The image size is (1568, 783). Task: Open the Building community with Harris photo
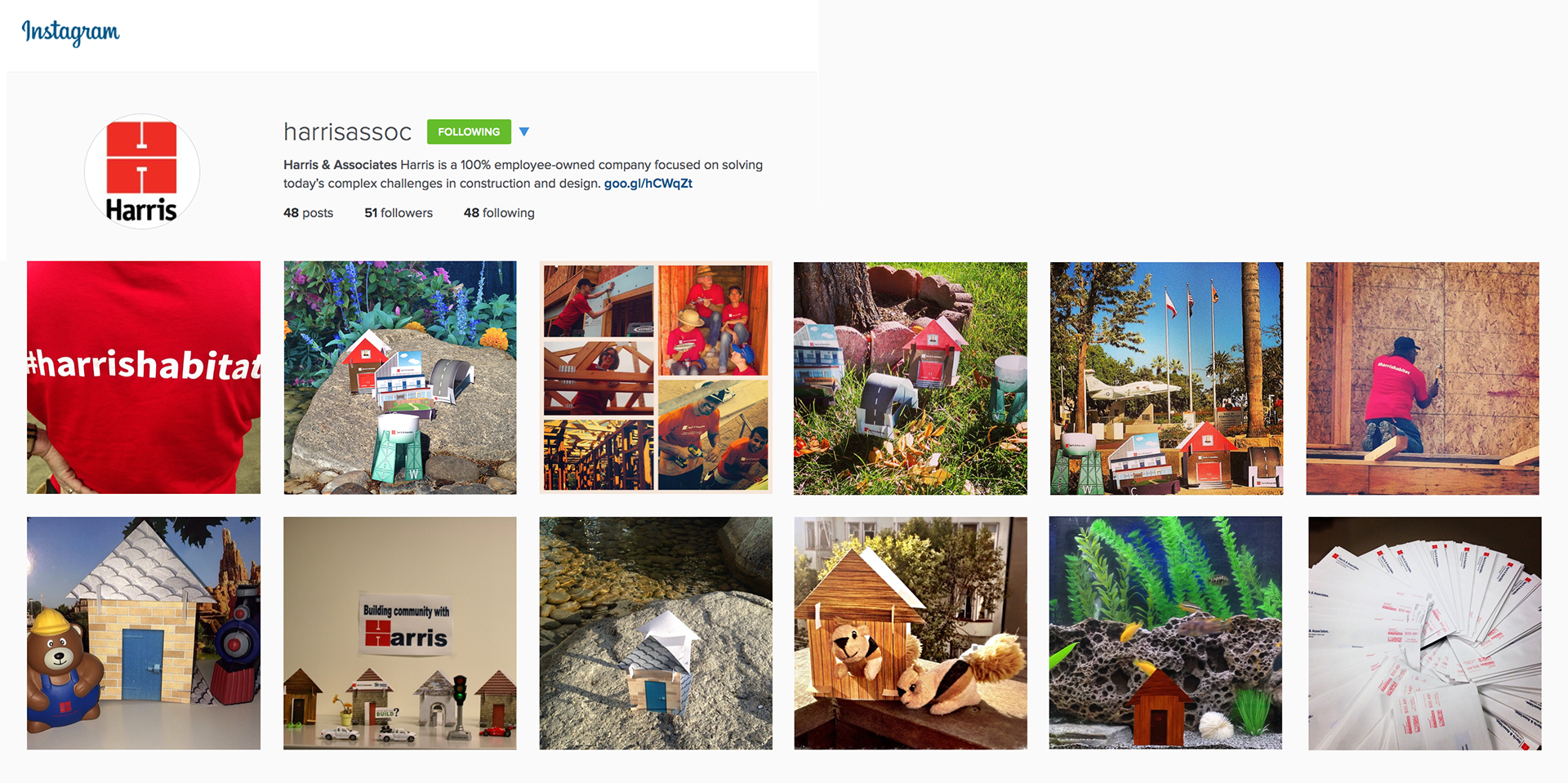(x=400, y=633)
